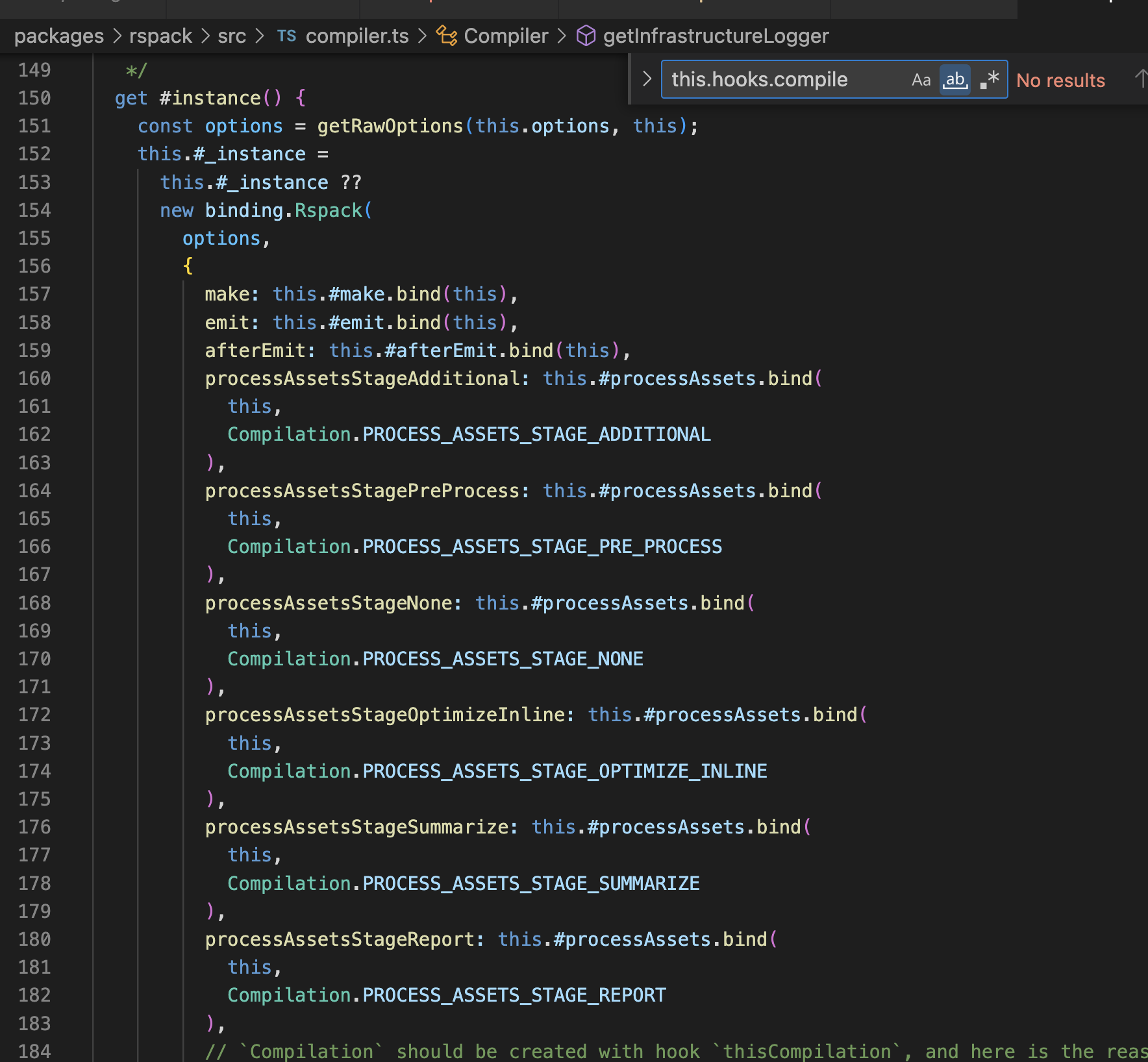Click the Compiler class symbol icon in breadcrumbs

tap(447, 36)
